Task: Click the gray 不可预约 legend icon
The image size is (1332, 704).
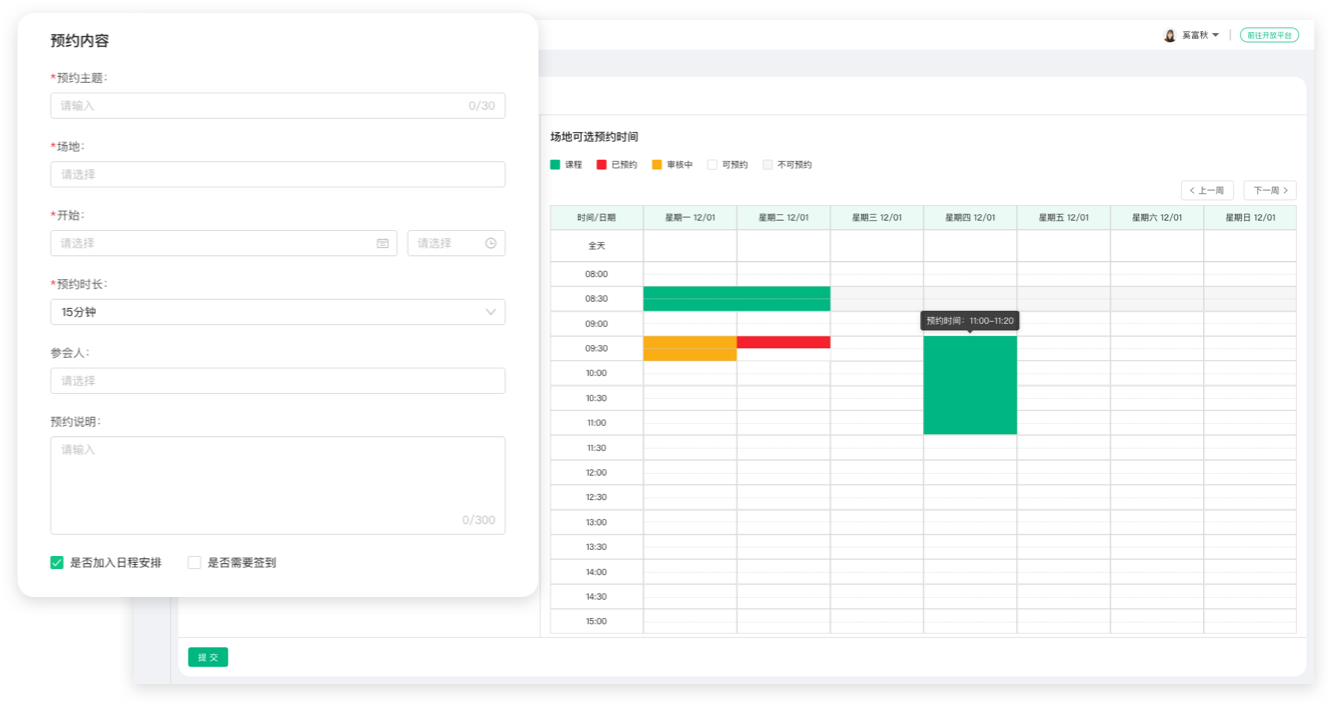Action: [767, 165]
